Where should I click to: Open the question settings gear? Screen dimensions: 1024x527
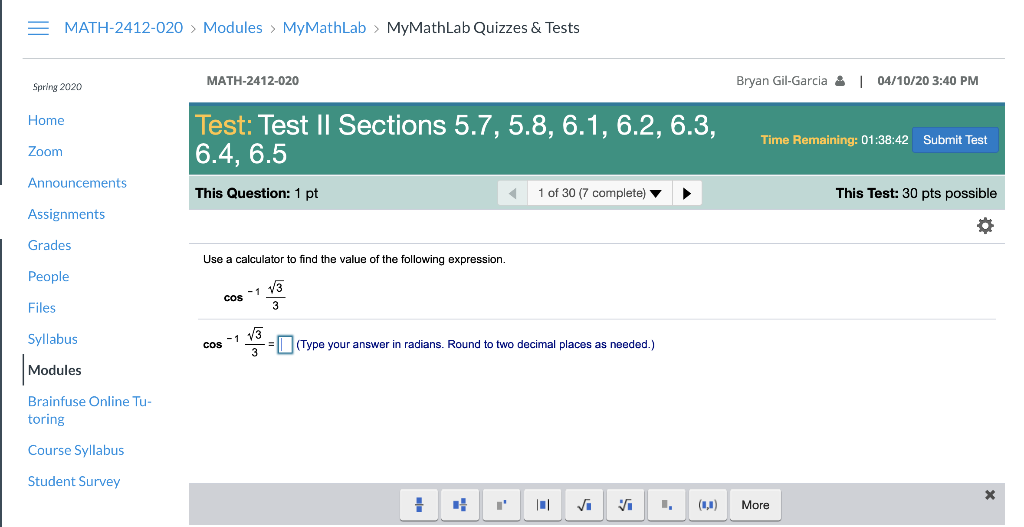pyautogui.click(x=985, y=226)
